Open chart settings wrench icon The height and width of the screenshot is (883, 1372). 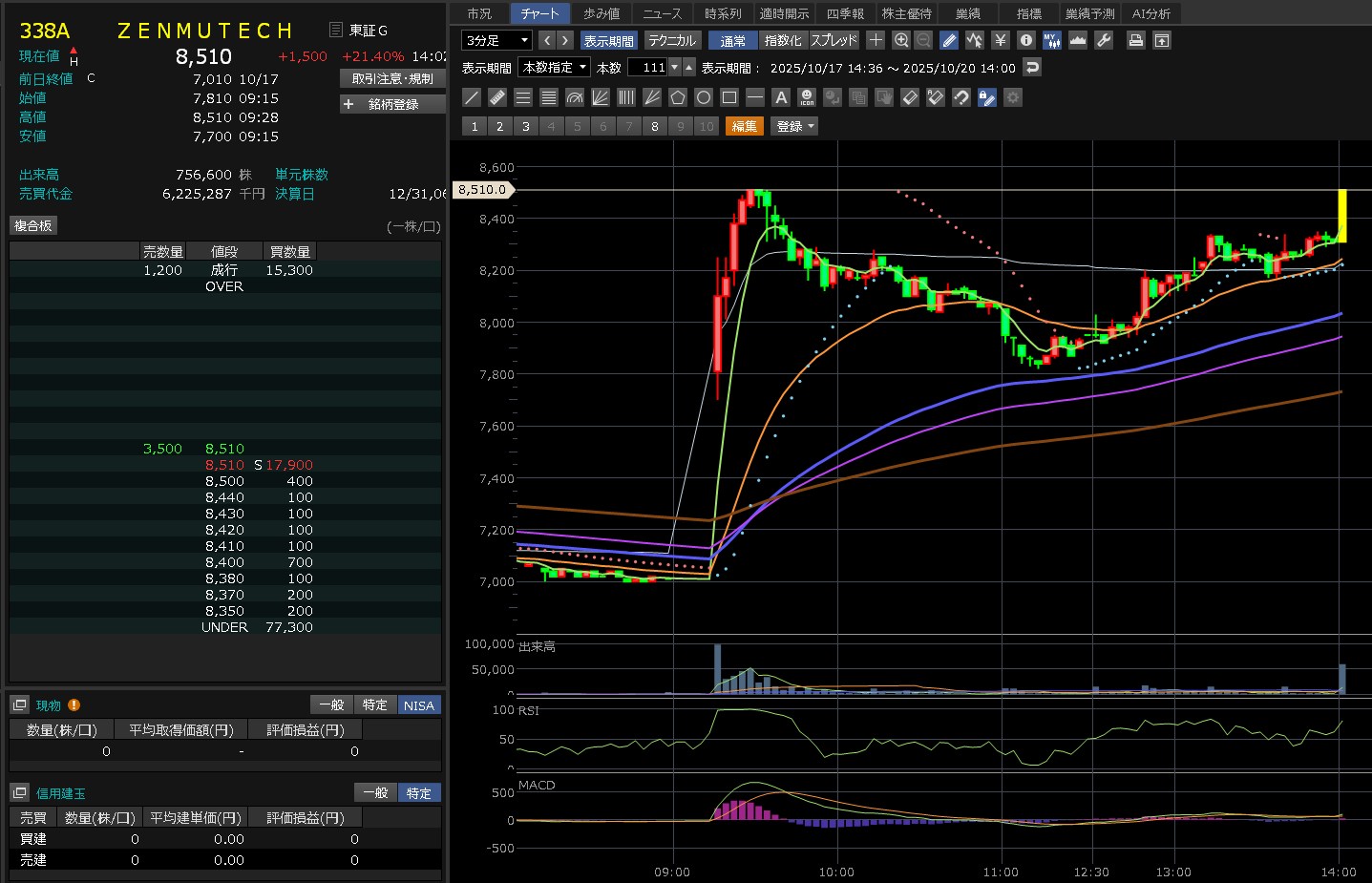[x=1104, y=40]
